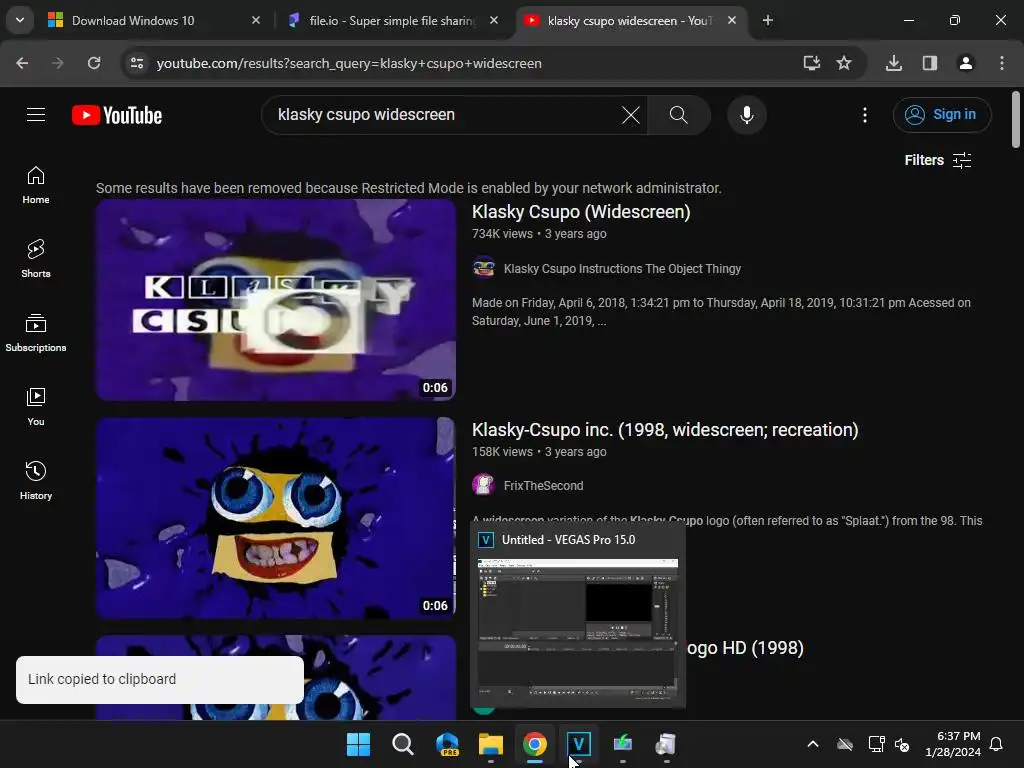The width and height of the screenshot is (1024, 768).
Task: Switch to file.io tab
Action: pyautogui.click(x=394, y=20)
